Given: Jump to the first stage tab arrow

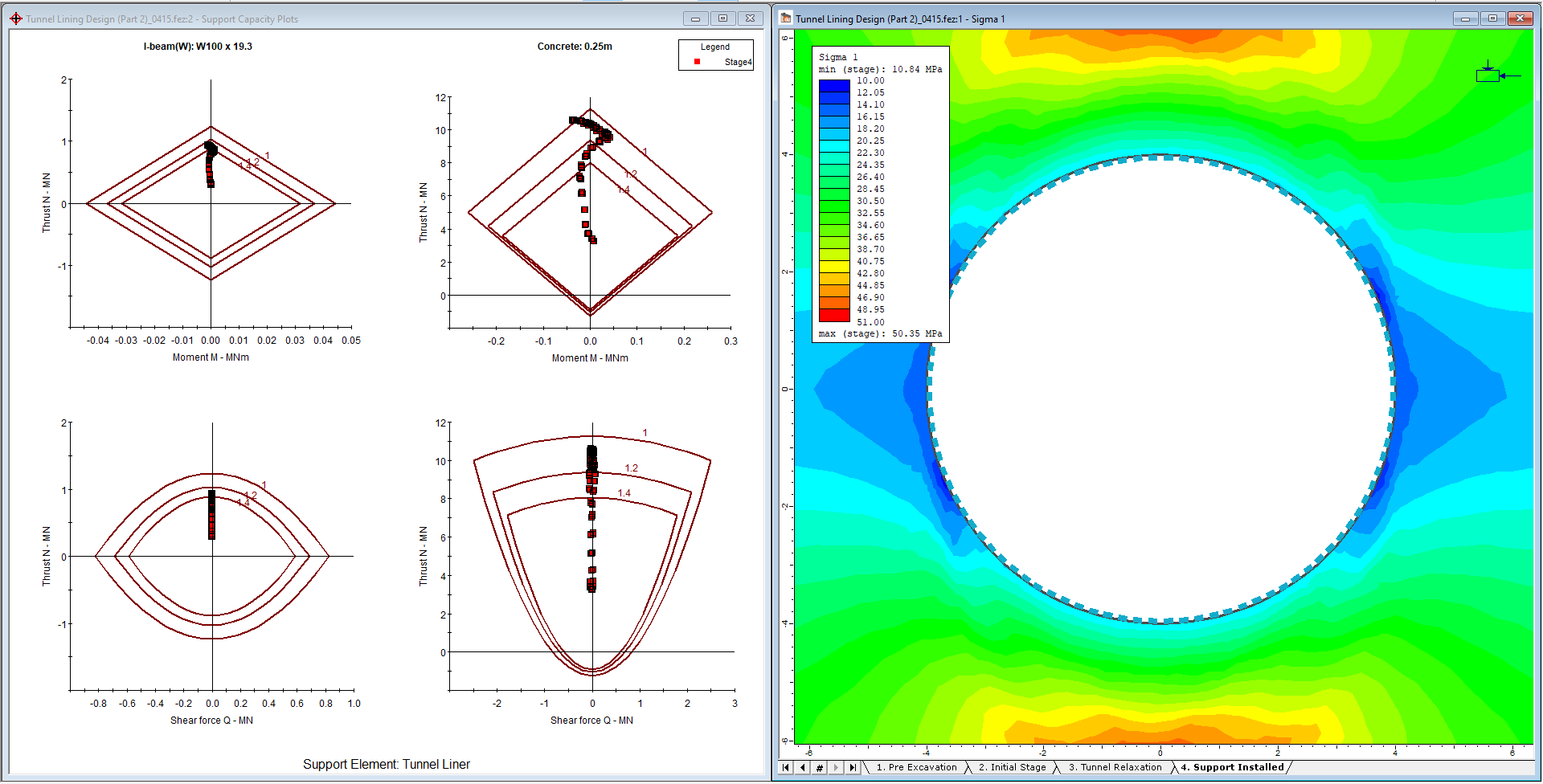Looking at the screenshot, I should pos(785,768).
